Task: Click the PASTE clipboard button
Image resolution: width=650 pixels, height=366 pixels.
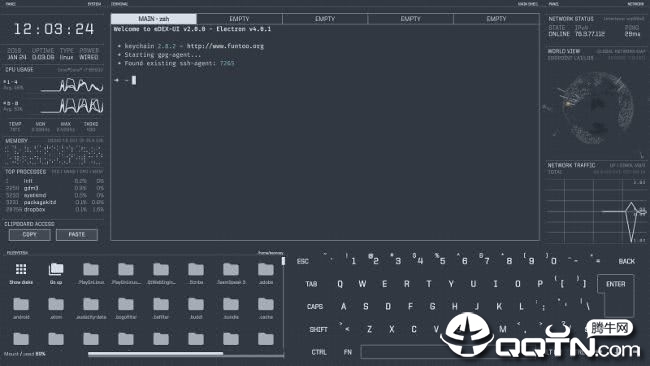Action: point(77,235)
